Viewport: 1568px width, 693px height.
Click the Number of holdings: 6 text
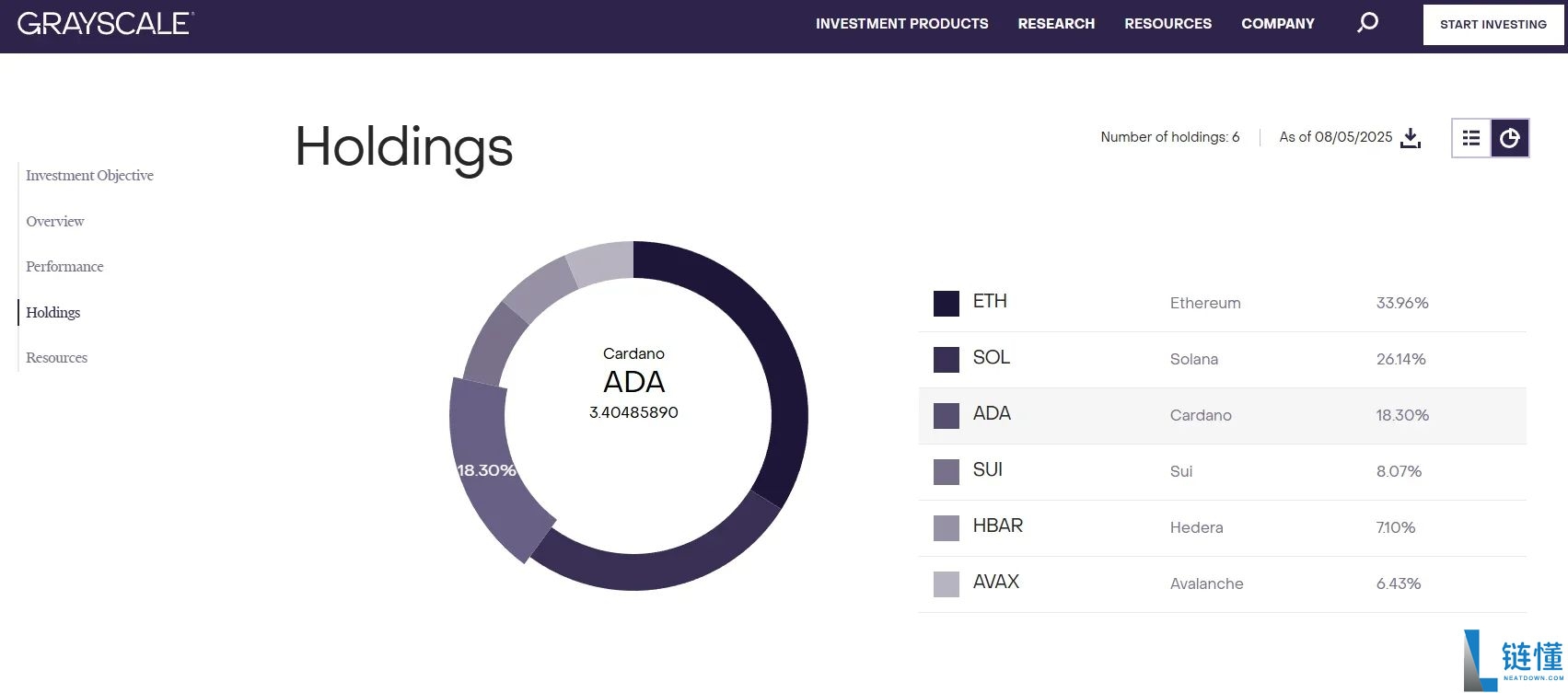[1170, 137]
